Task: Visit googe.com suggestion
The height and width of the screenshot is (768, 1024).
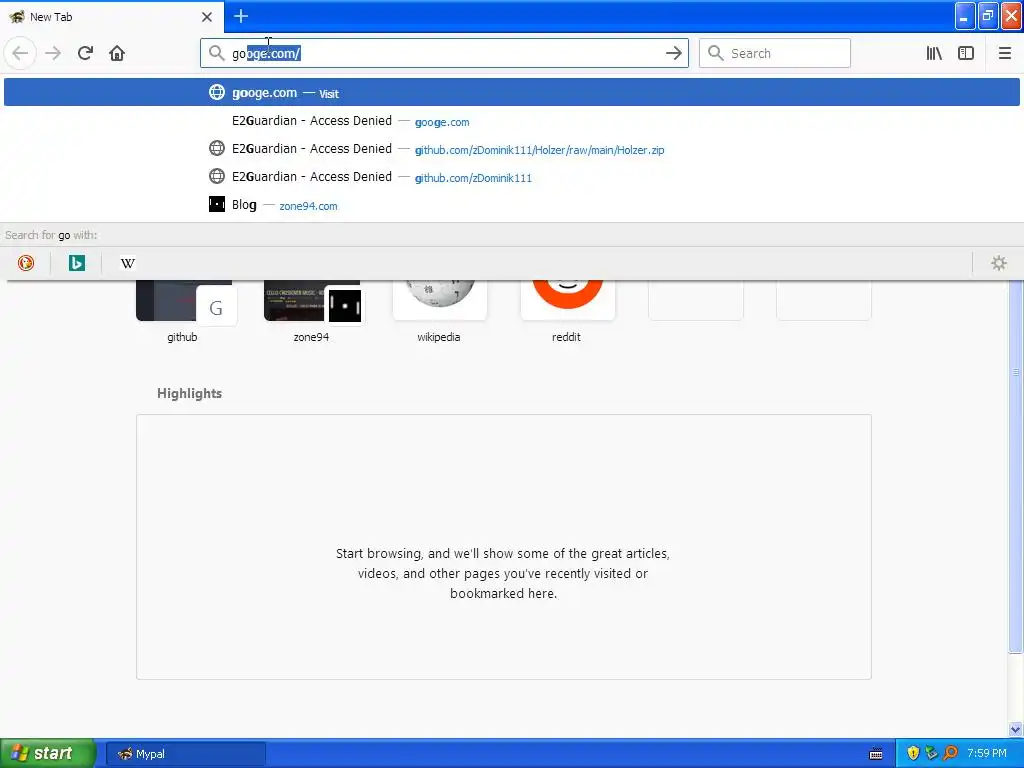Action: (511, 92)
